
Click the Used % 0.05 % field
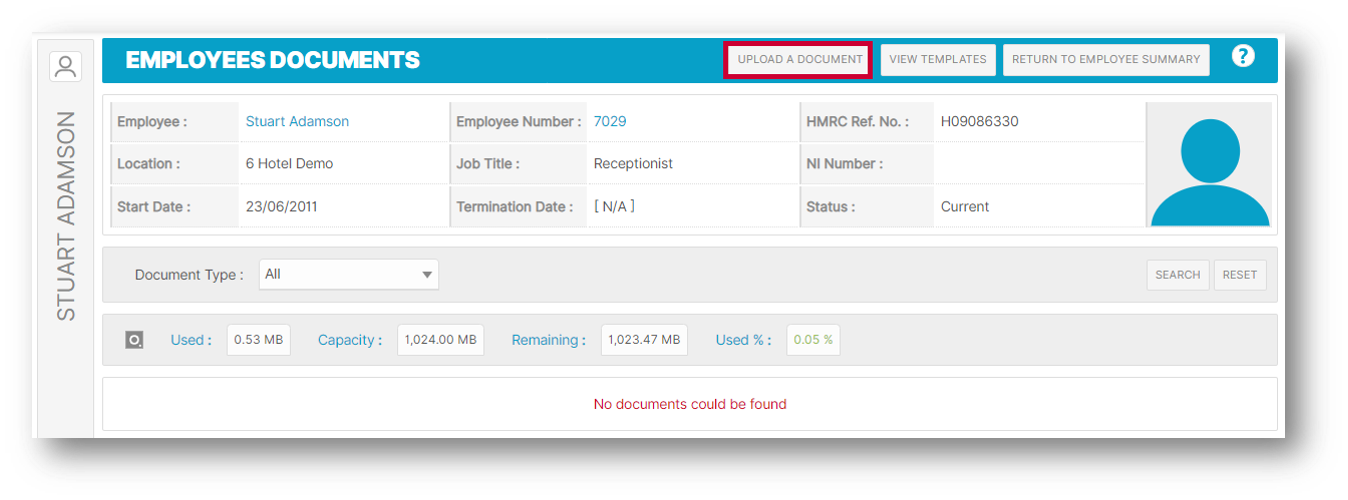[x=813, y=340]
